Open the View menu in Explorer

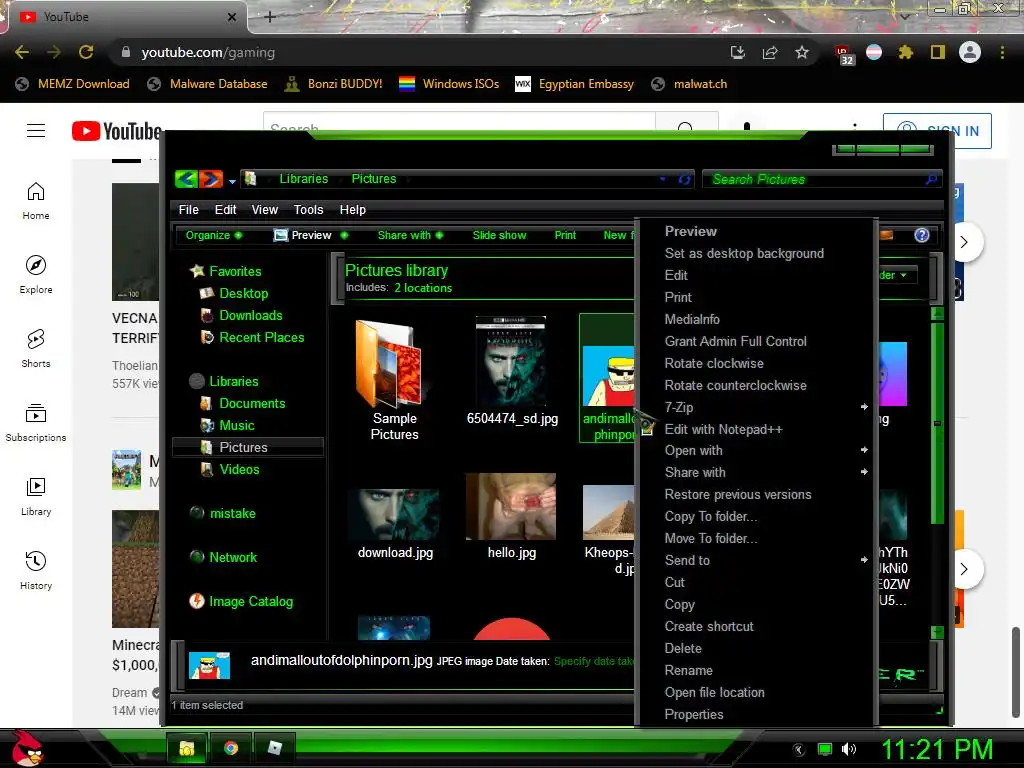(264, 210)
